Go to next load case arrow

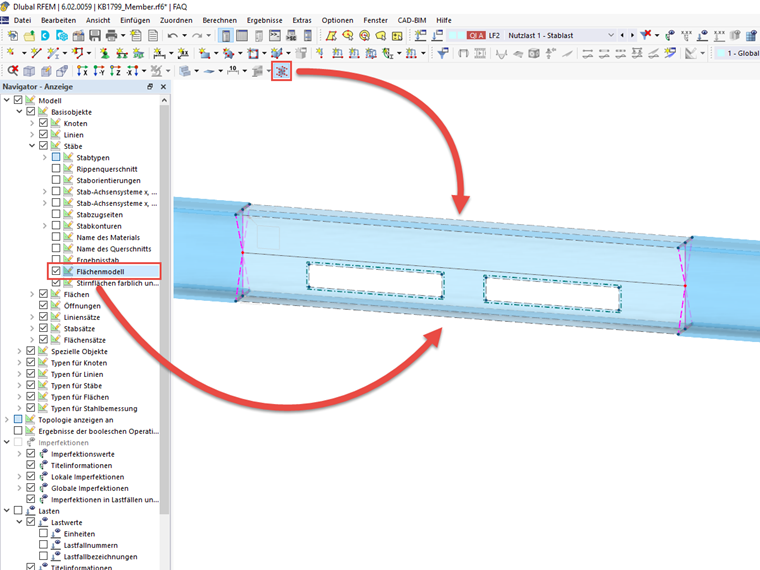pyautogui.click(x=632, y=35)
